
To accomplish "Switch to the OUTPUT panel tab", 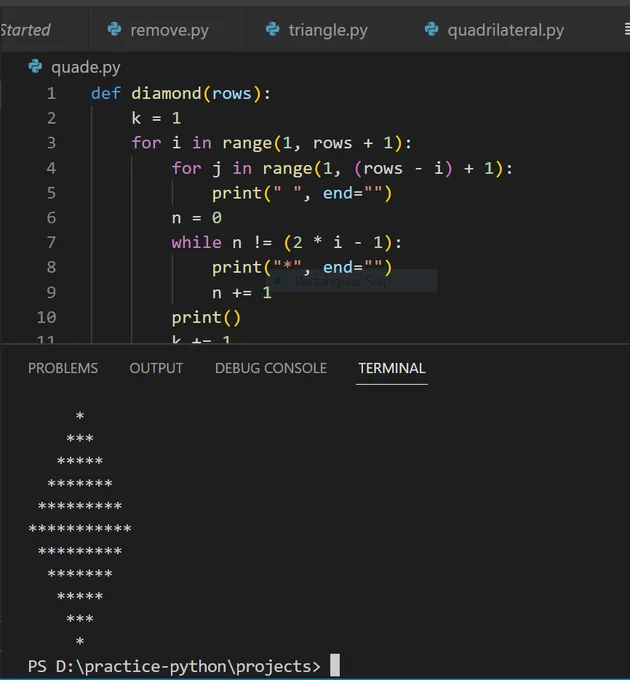I will point(156,368).
